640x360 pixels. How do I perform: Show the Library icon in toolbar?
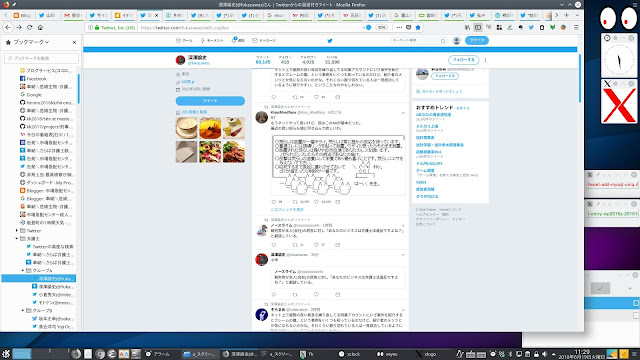point(467,27)
